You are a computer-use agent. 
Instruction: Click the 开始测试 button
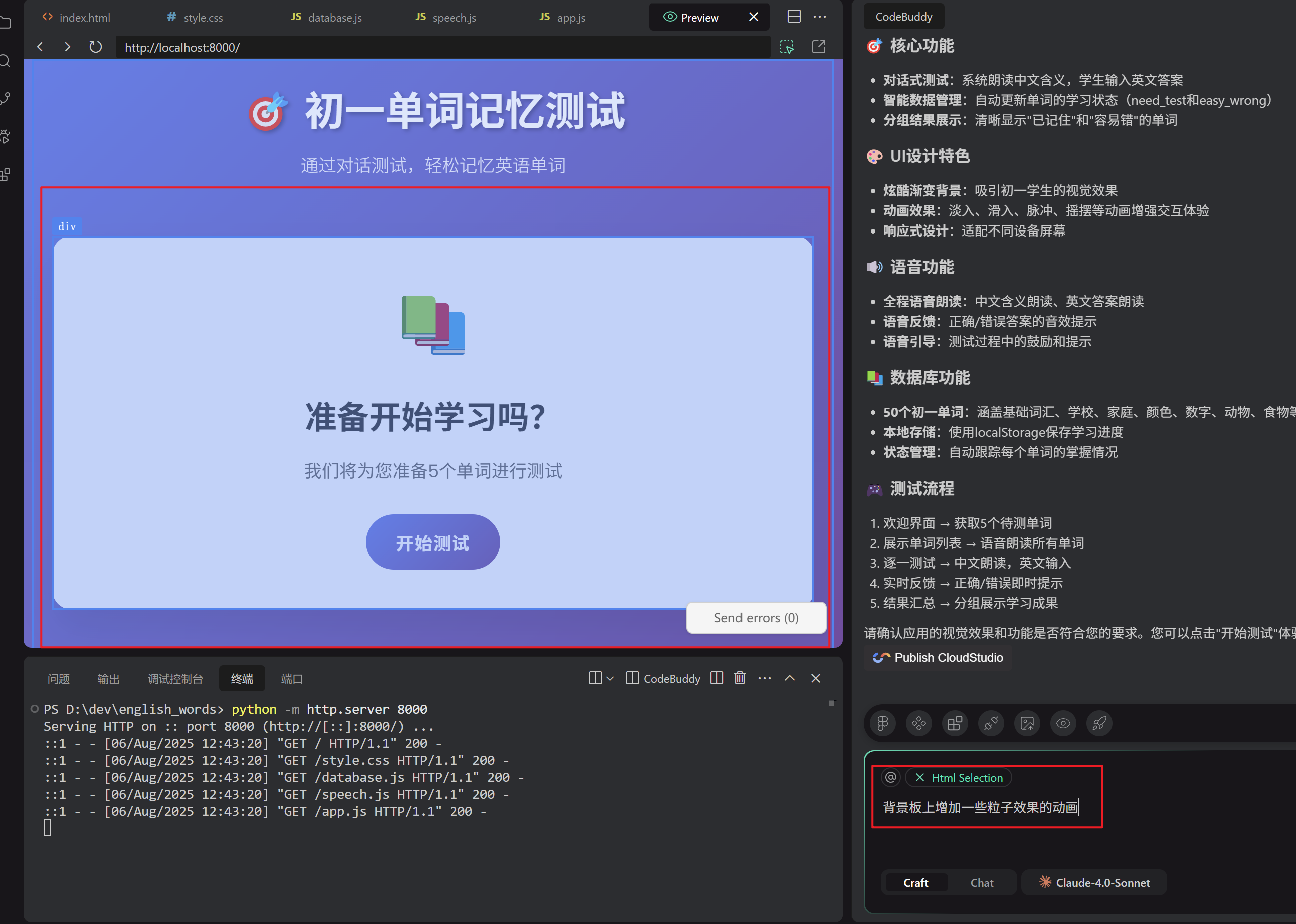[433, 542]
